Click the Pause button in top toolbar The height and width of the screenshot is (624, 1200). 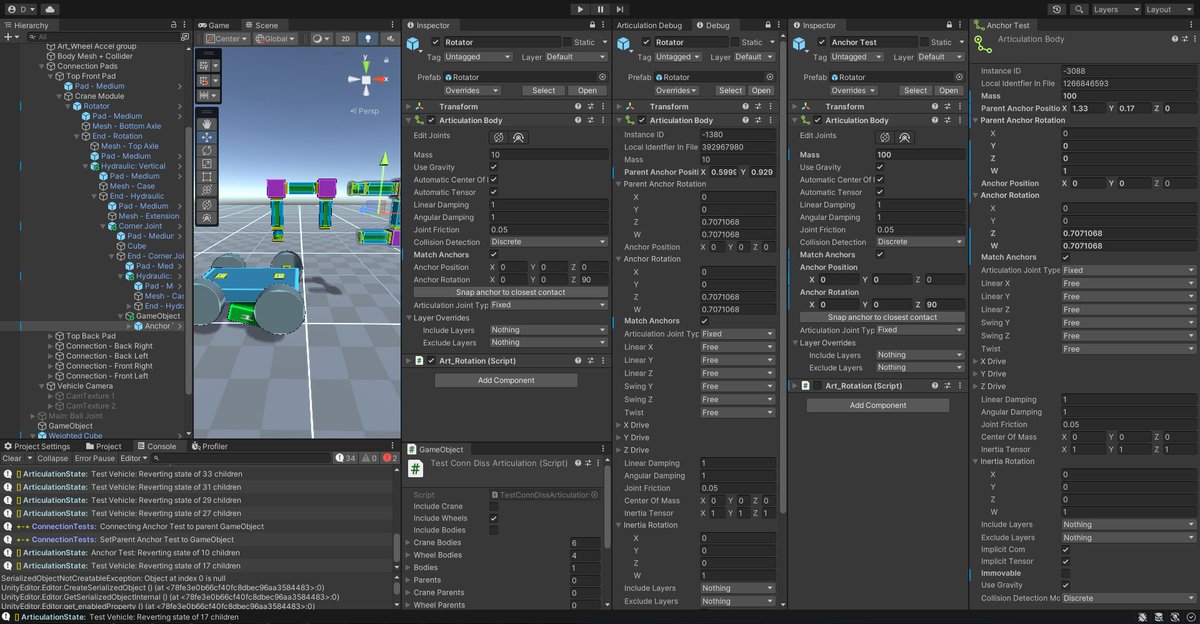(600, 9)
